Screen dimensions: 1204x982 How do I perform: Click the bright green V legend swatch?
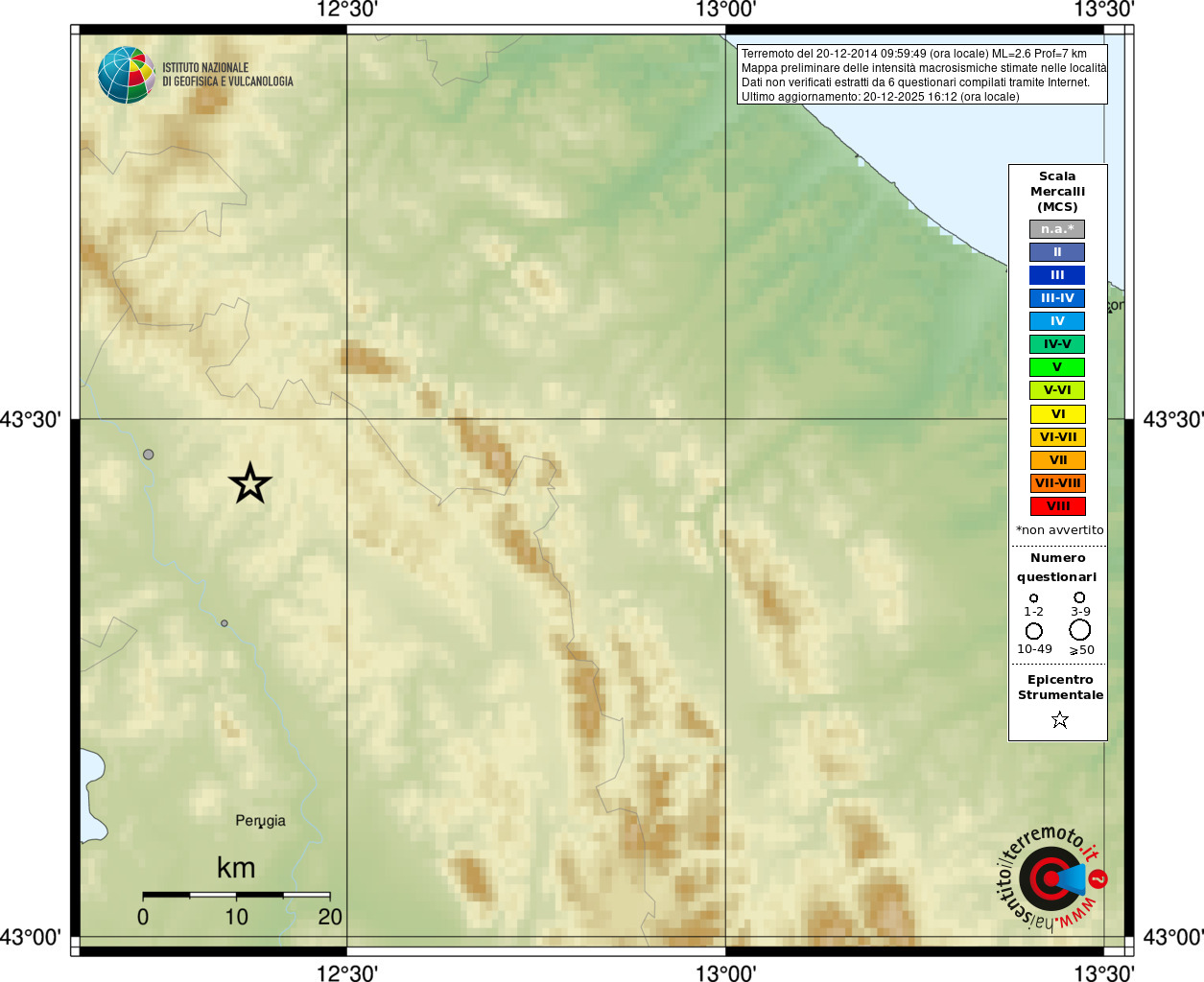click(1057, 367)
